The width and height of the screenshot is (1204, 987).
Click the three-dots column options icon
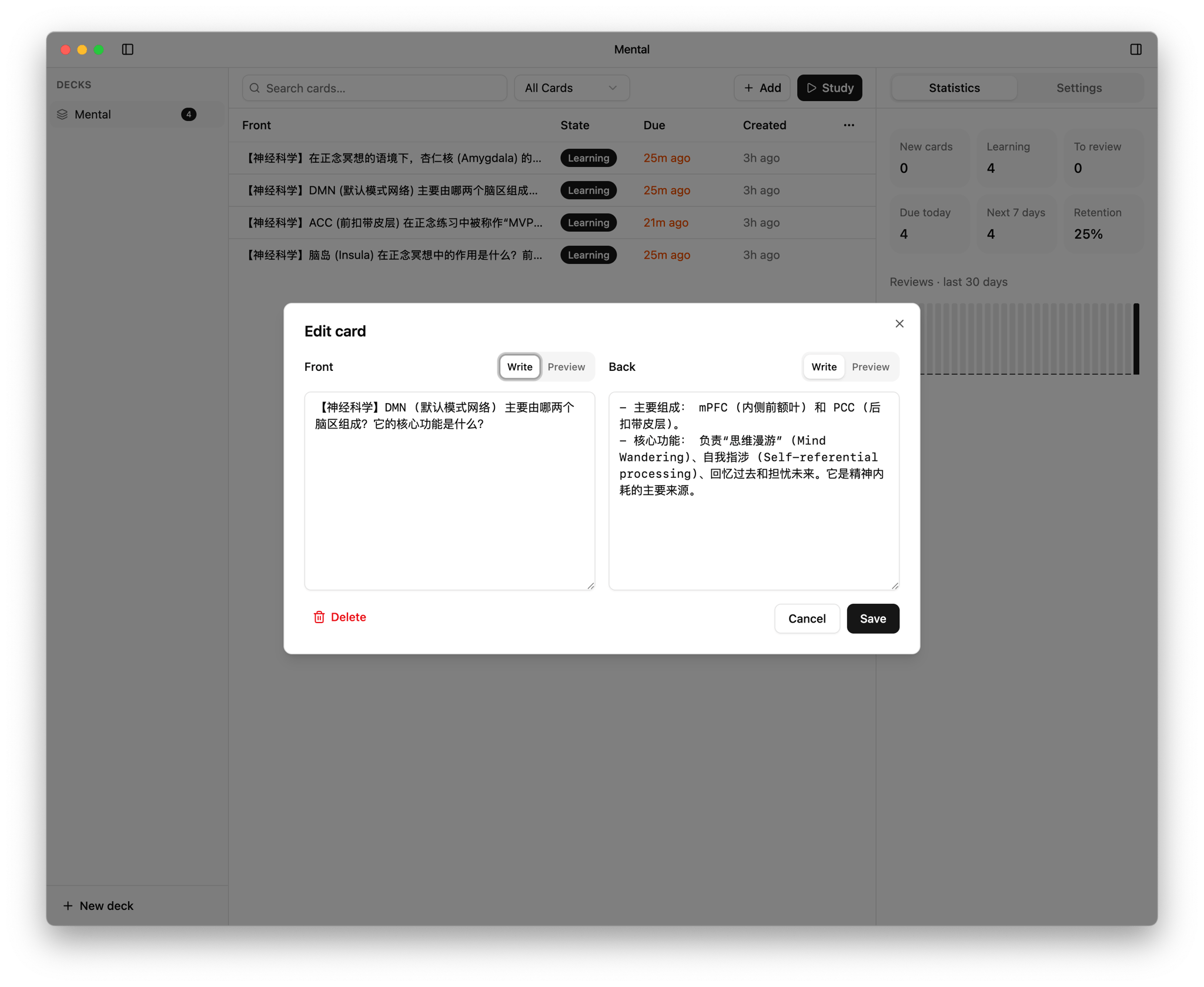(848, 125)
